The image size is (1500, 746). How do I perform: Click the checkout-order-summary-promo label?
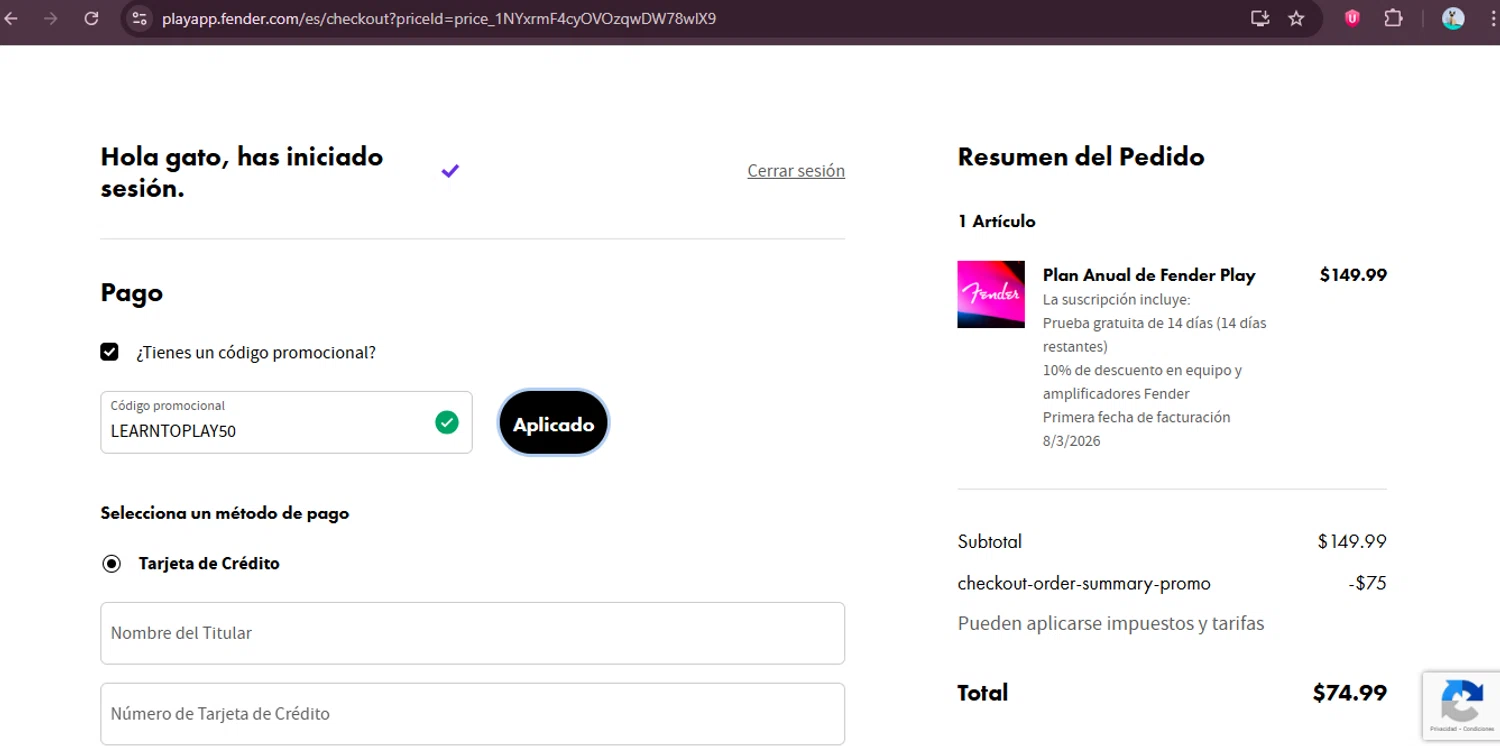tap(1084, 583)
